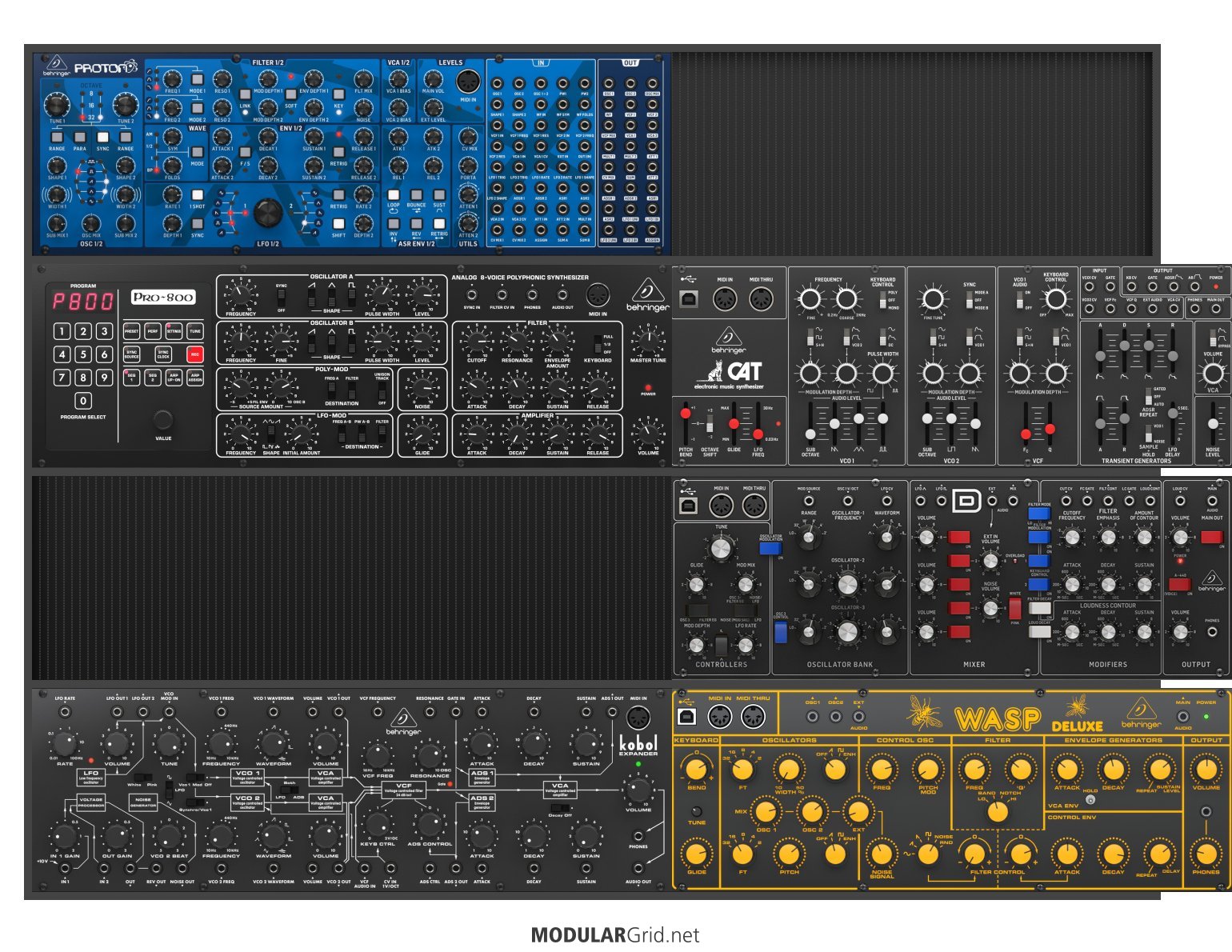Click the WASP output PHONES knob
Viewport: 1232px width, 952px height.
(x=1206, y=854)
